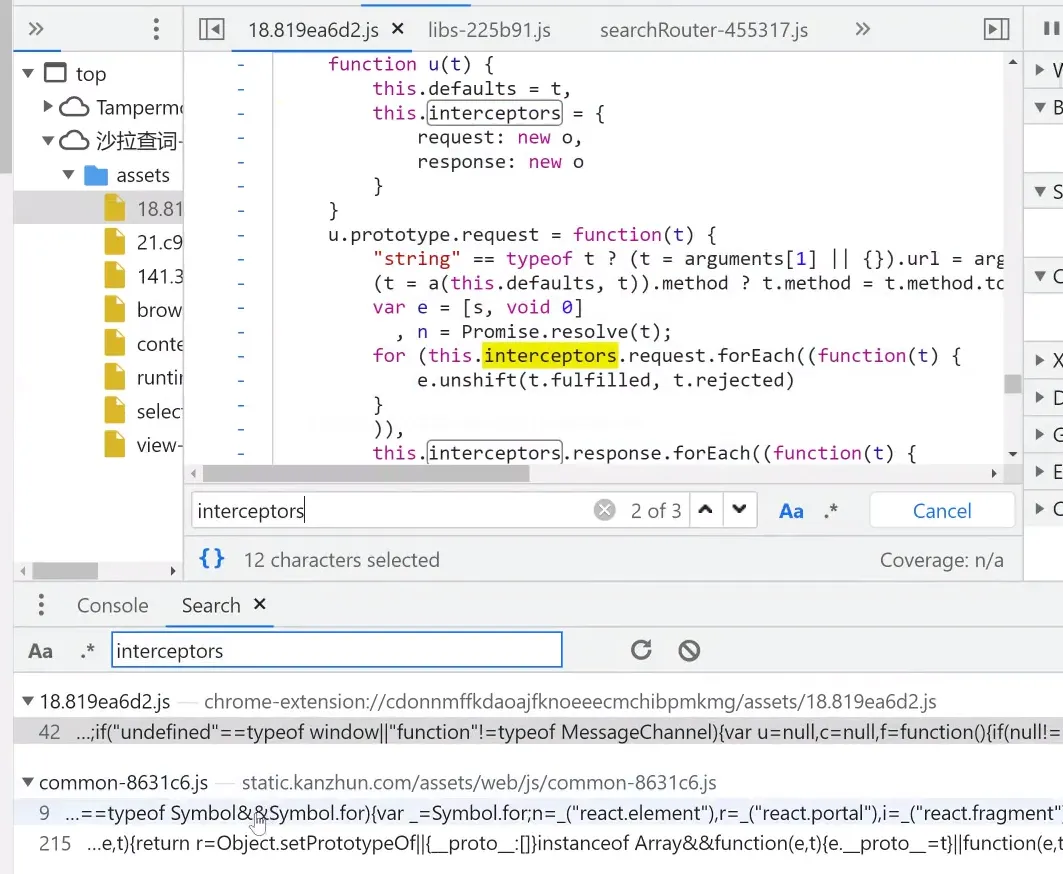
Task: Open drawer three-dot menu
Action: click(41, 604)
